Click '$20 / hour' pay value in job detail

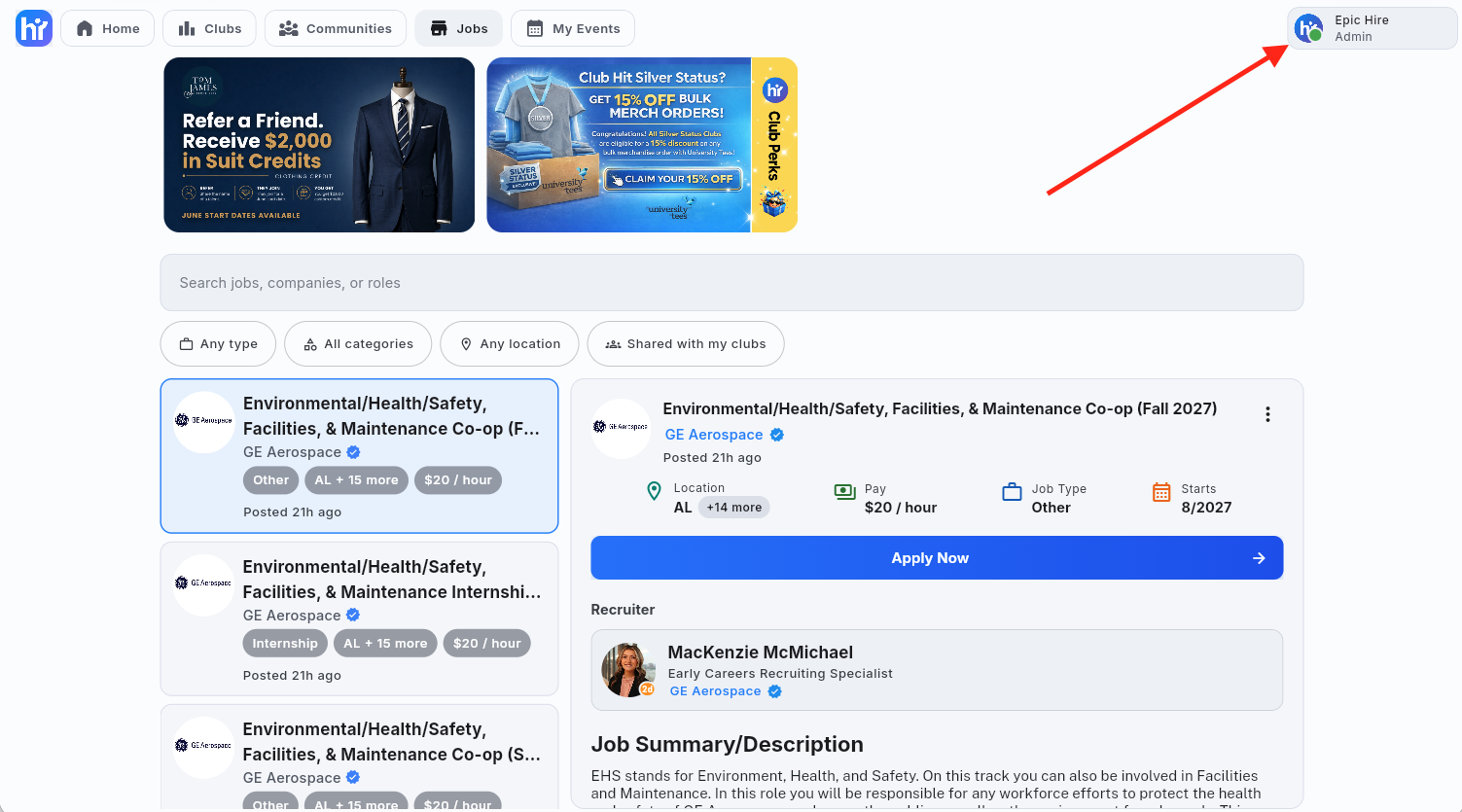tap(901, 508)
